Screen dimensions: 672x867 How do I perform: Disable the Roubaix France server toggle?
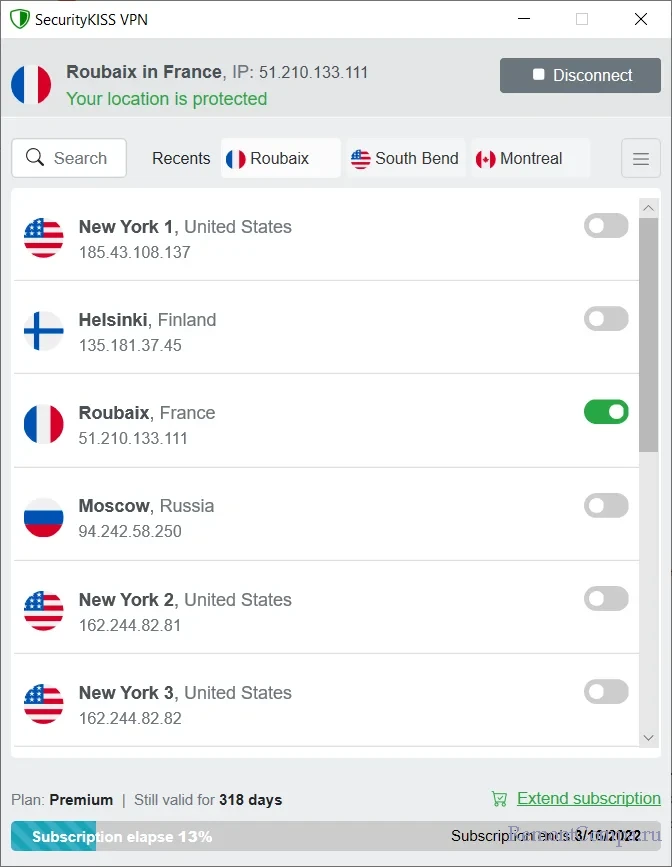tap(606, 412)
